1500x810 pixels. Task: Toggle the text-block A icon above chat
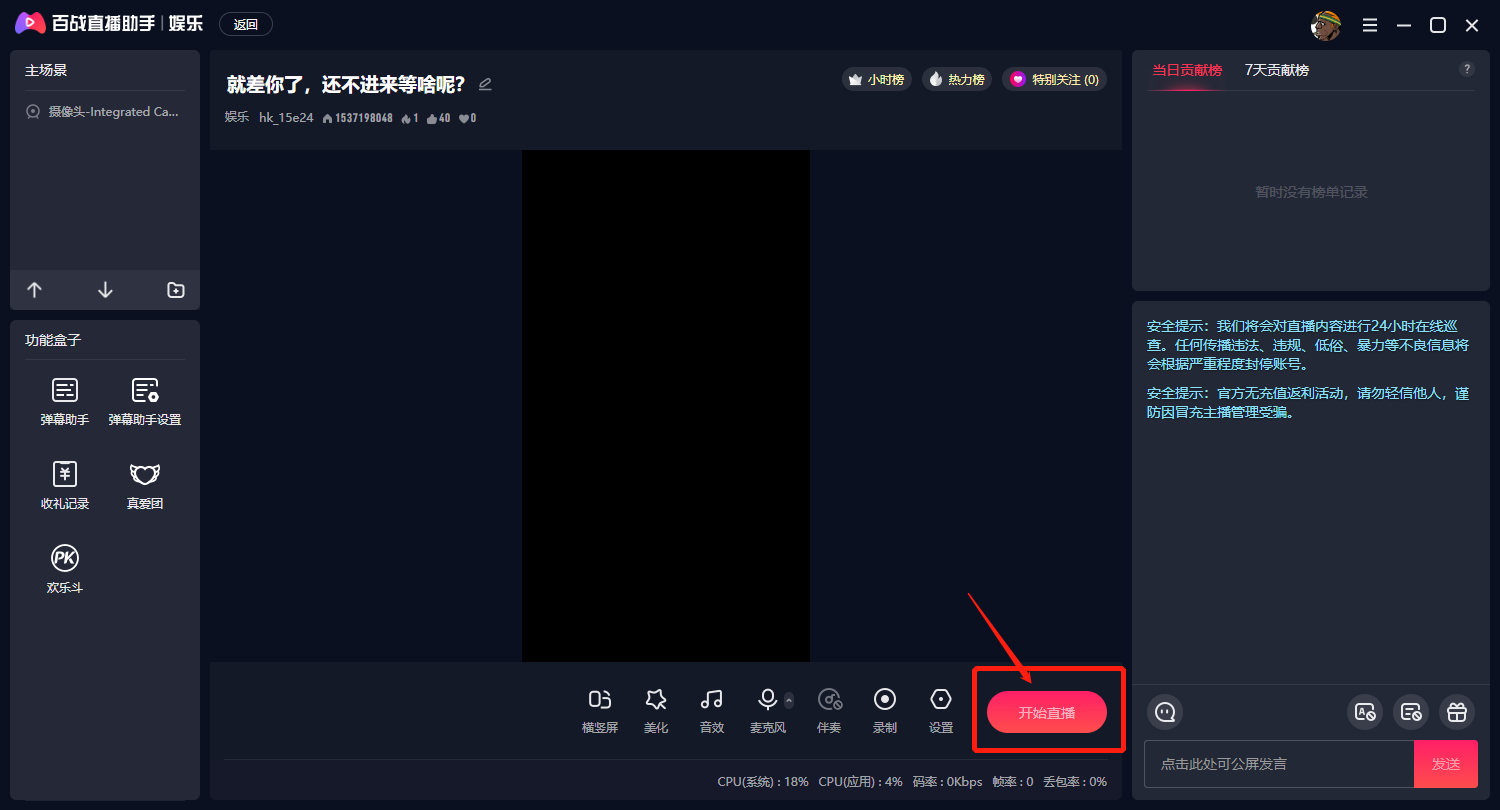coord(1365,712)
